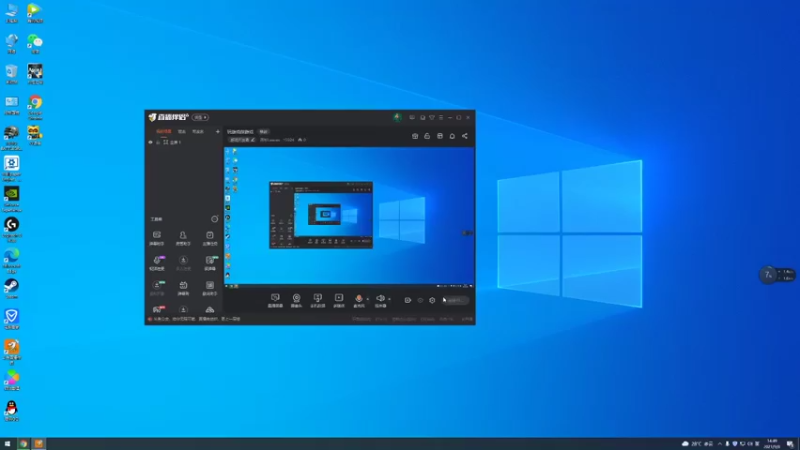This screenshot has width=800, height=450.
Task: Switch to Chrome on the taskbar
Action: pos(23,444)
